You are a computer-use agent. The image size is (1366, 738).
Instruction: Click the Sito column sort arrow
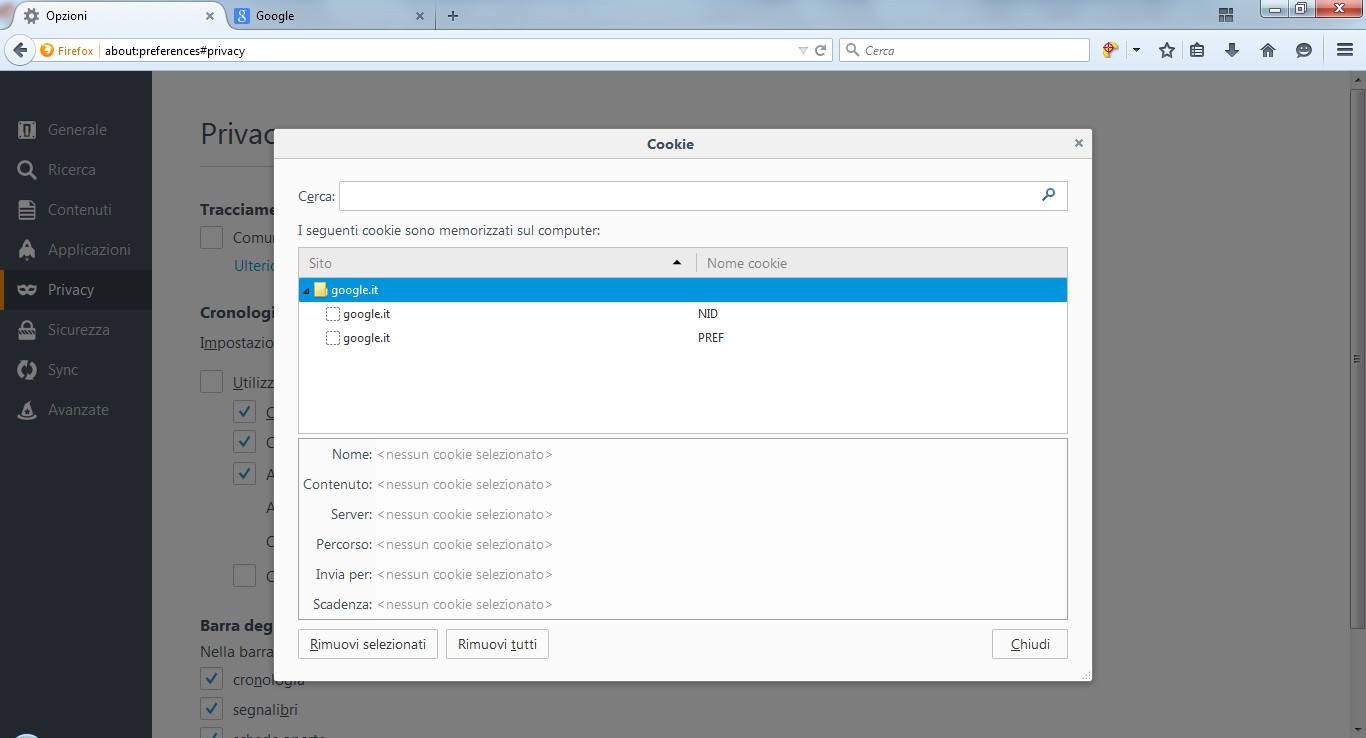677,262
